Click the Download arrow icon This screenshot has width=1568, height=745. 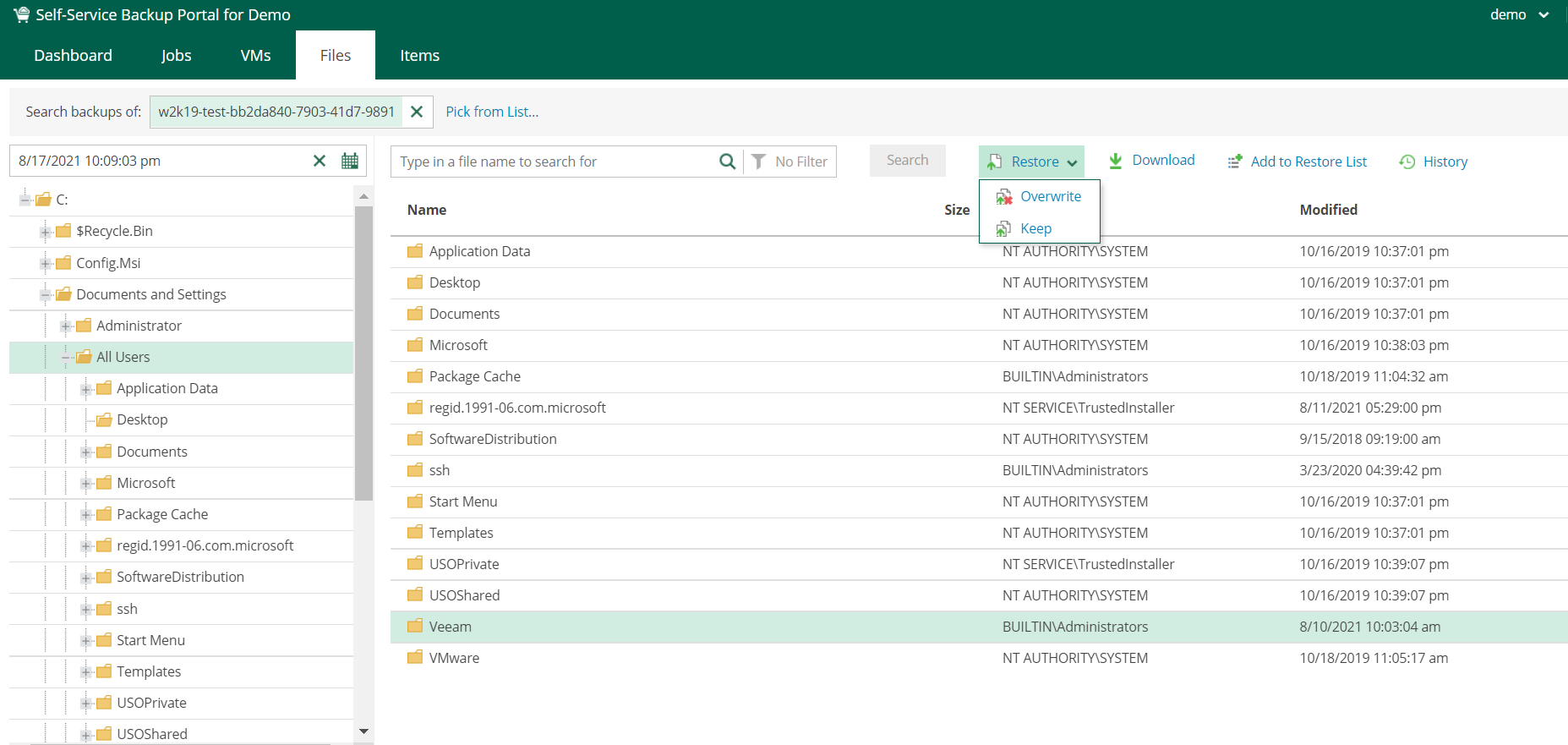coord(1116,161)
